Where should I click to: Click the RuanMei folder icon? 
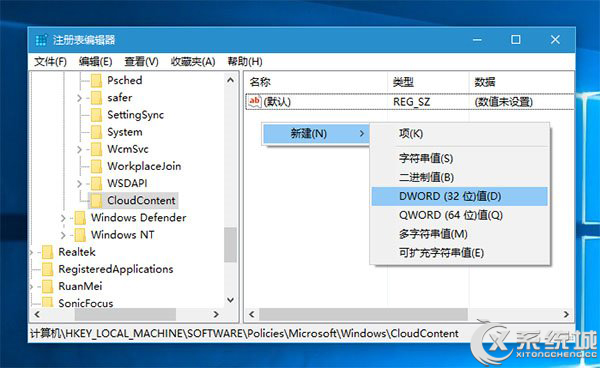[x=47, y=286]
